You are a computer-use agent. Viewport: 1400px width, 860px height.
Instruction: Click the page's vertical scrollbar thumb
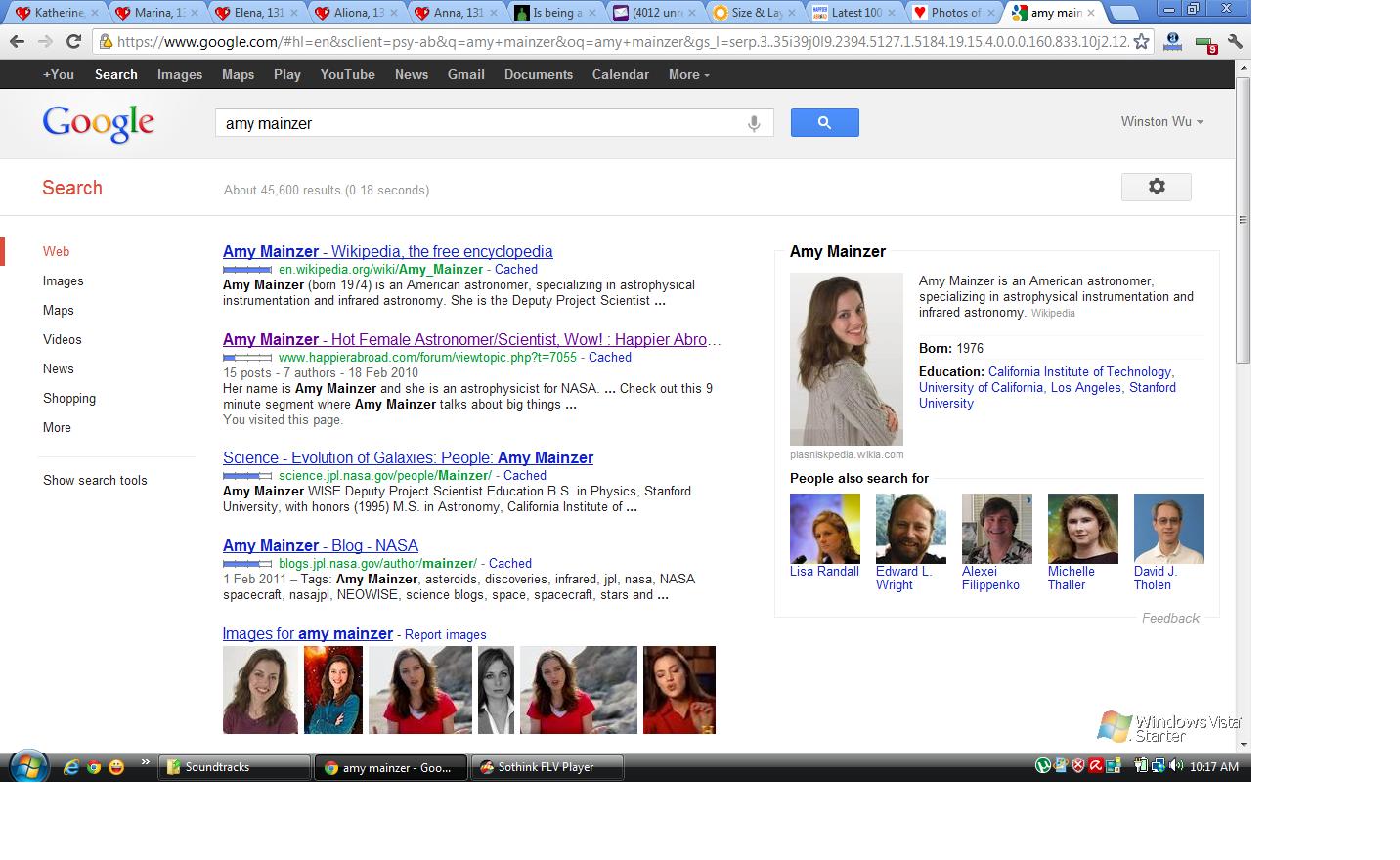[1243, 219]
